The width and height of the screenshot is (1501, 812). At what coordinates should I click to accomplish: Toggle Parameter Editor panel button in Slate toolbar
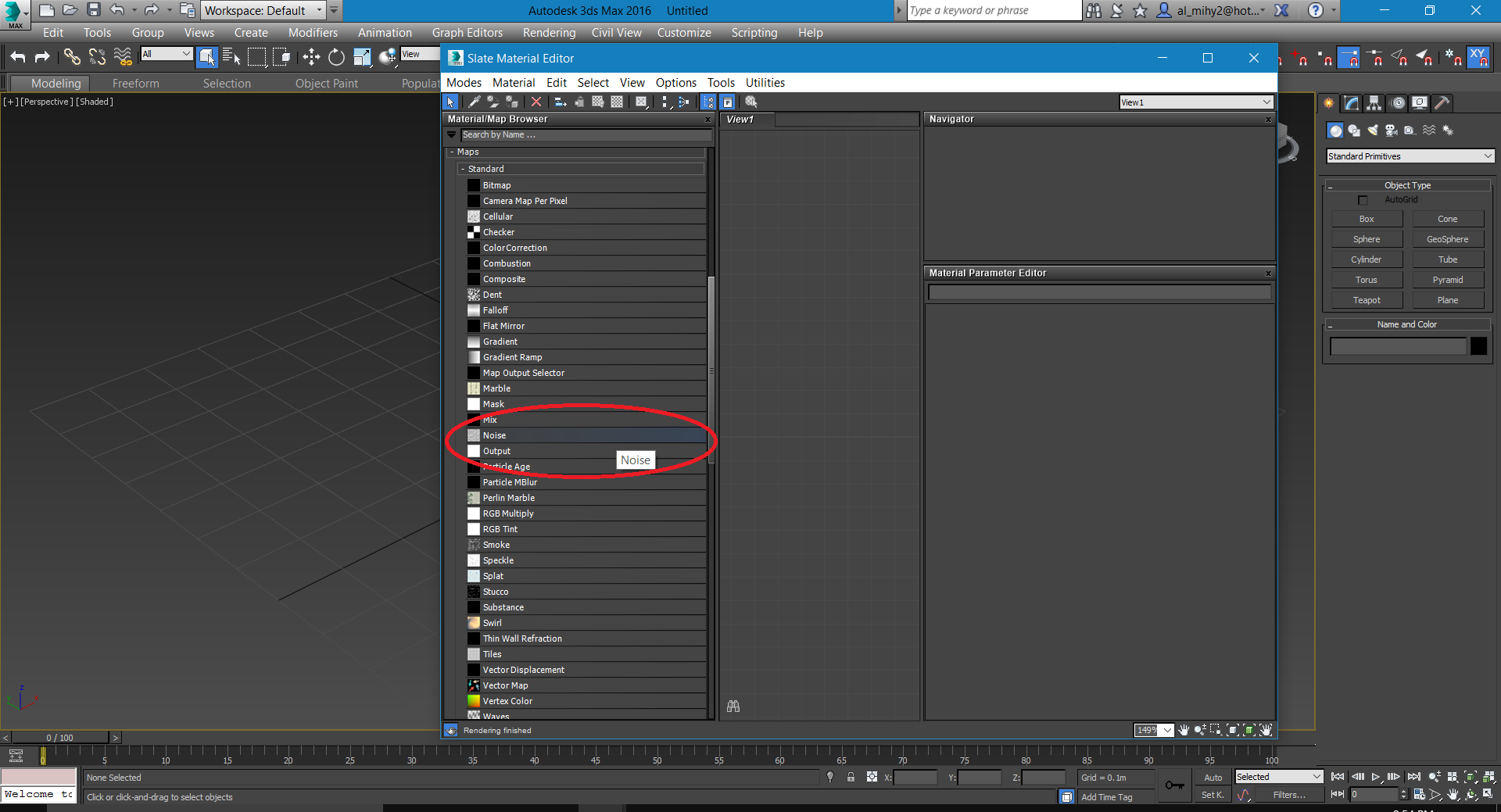728,102
